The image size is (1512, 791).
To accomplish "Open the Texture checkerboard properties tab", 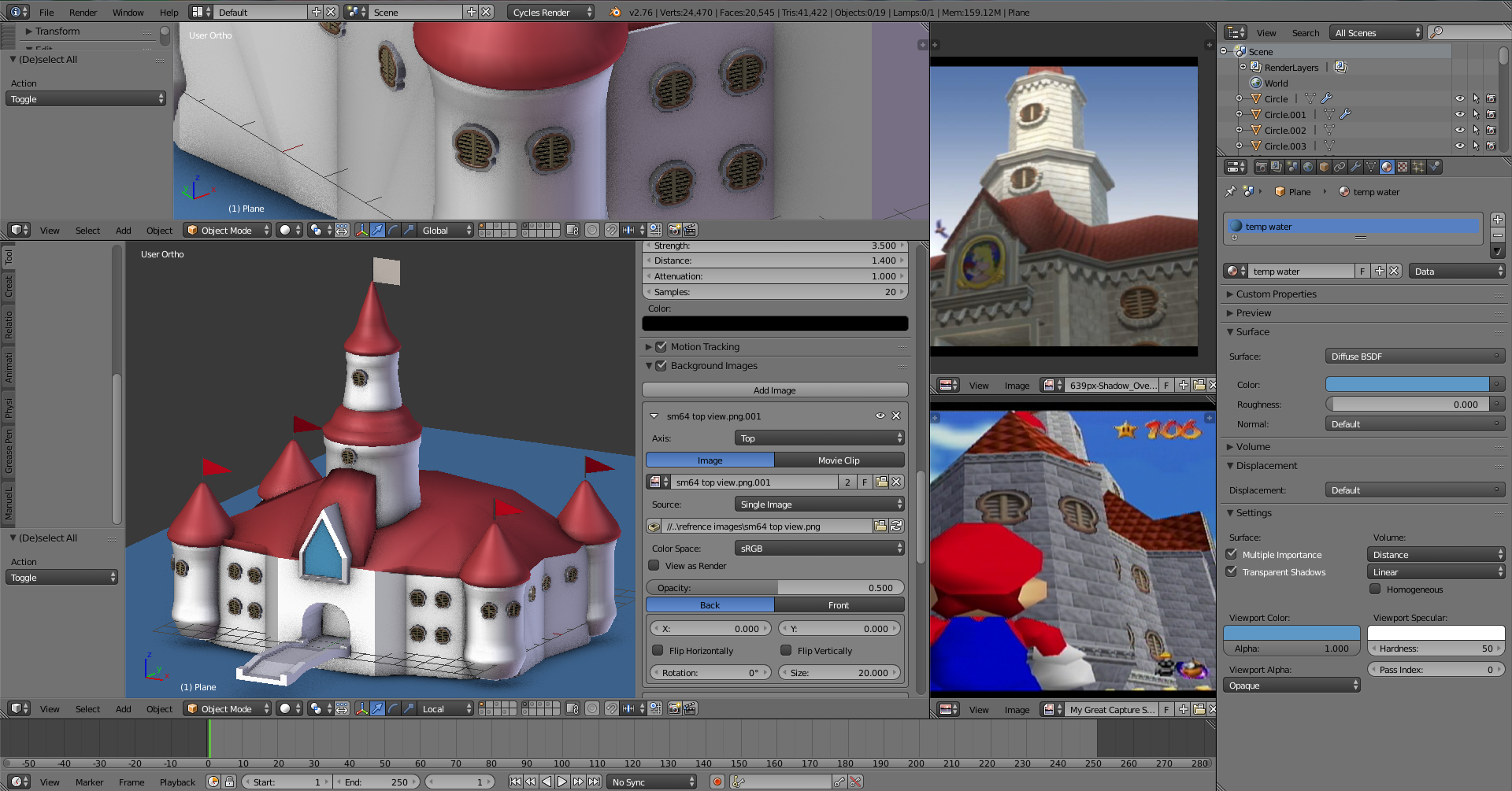I will click(1403, 167).
